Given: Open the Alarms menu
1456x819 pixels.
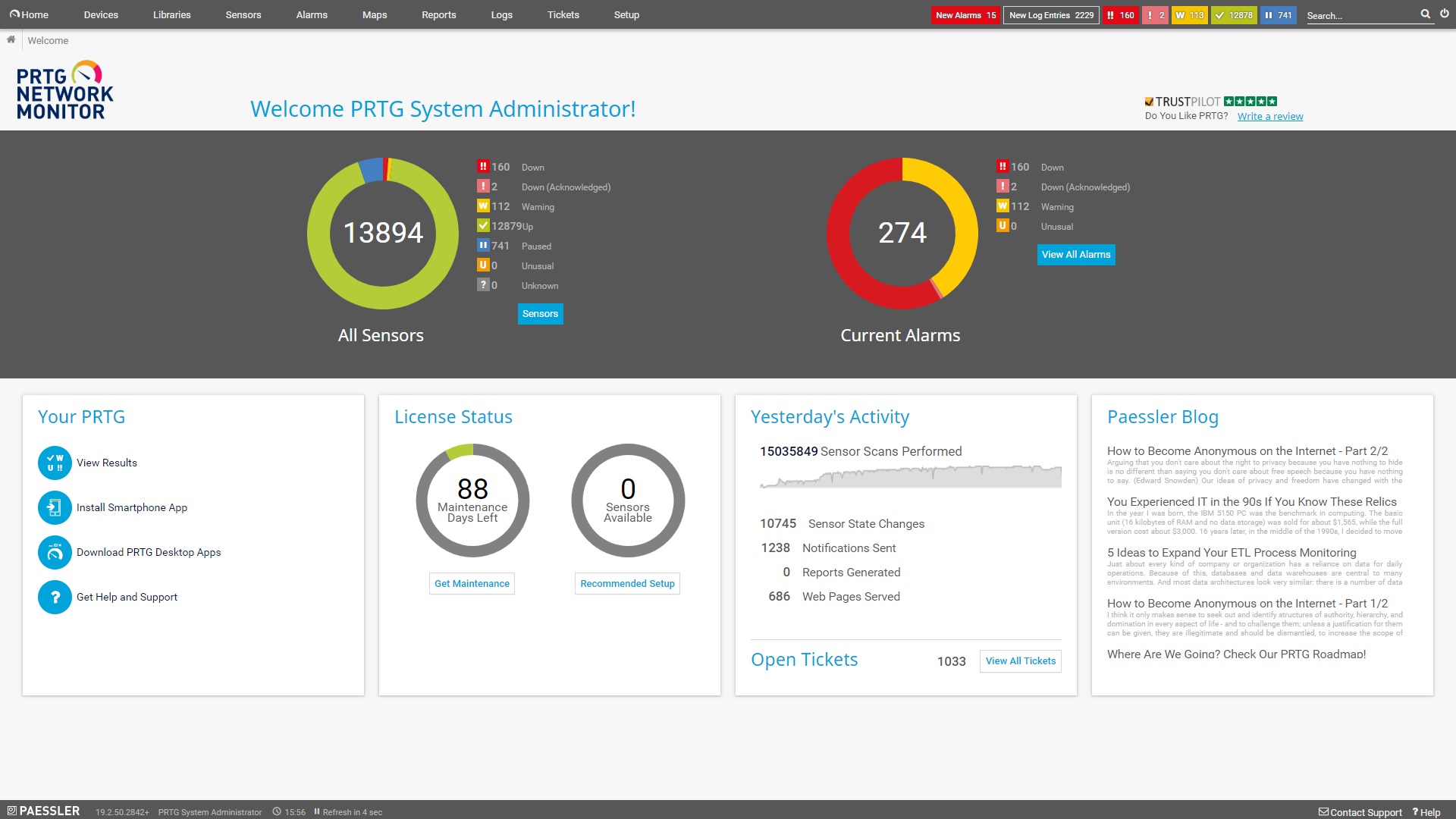Looking at the screenshot, I should point(312,14).
